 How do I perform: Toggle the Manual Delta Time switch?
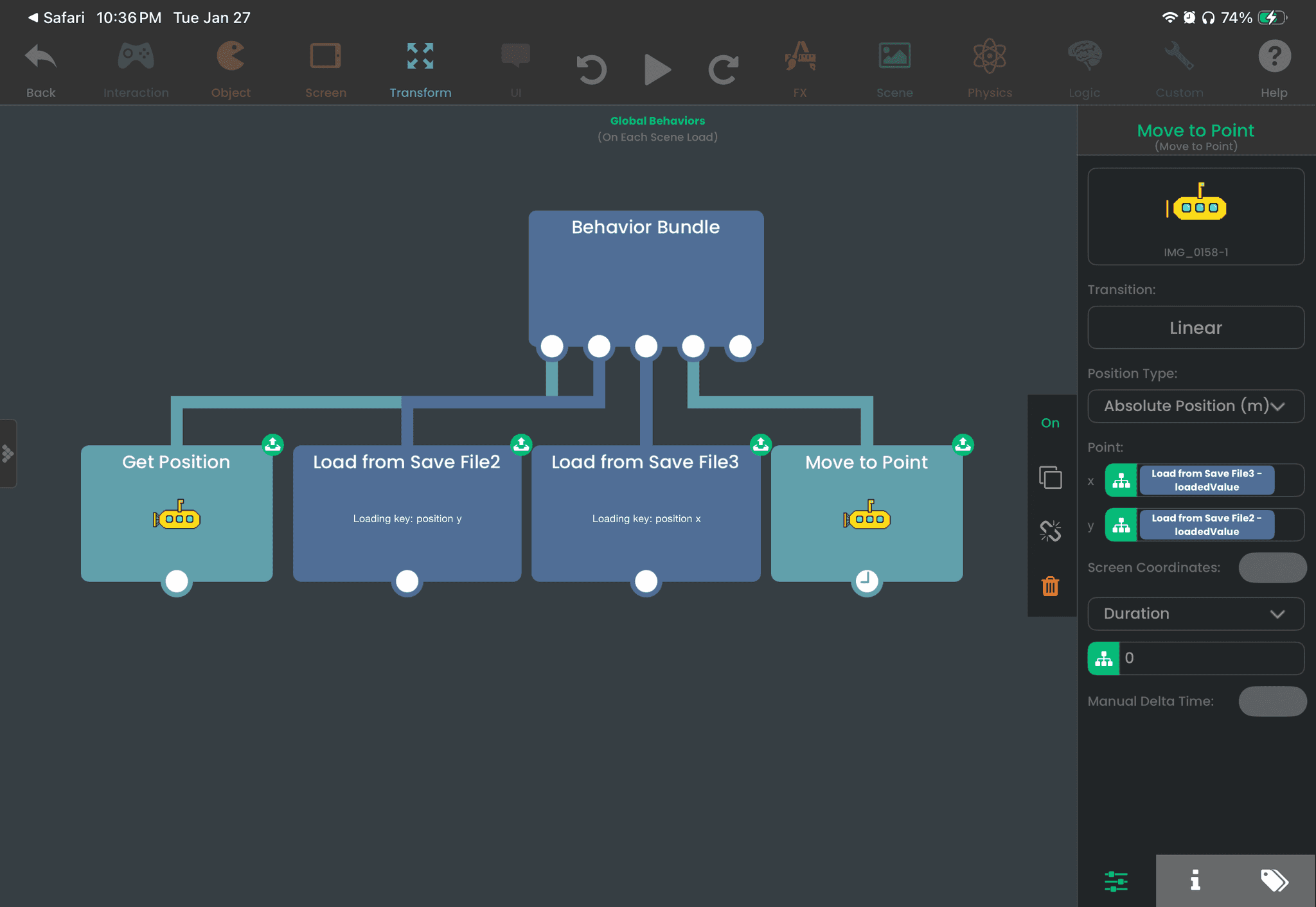pos(1272,701)
